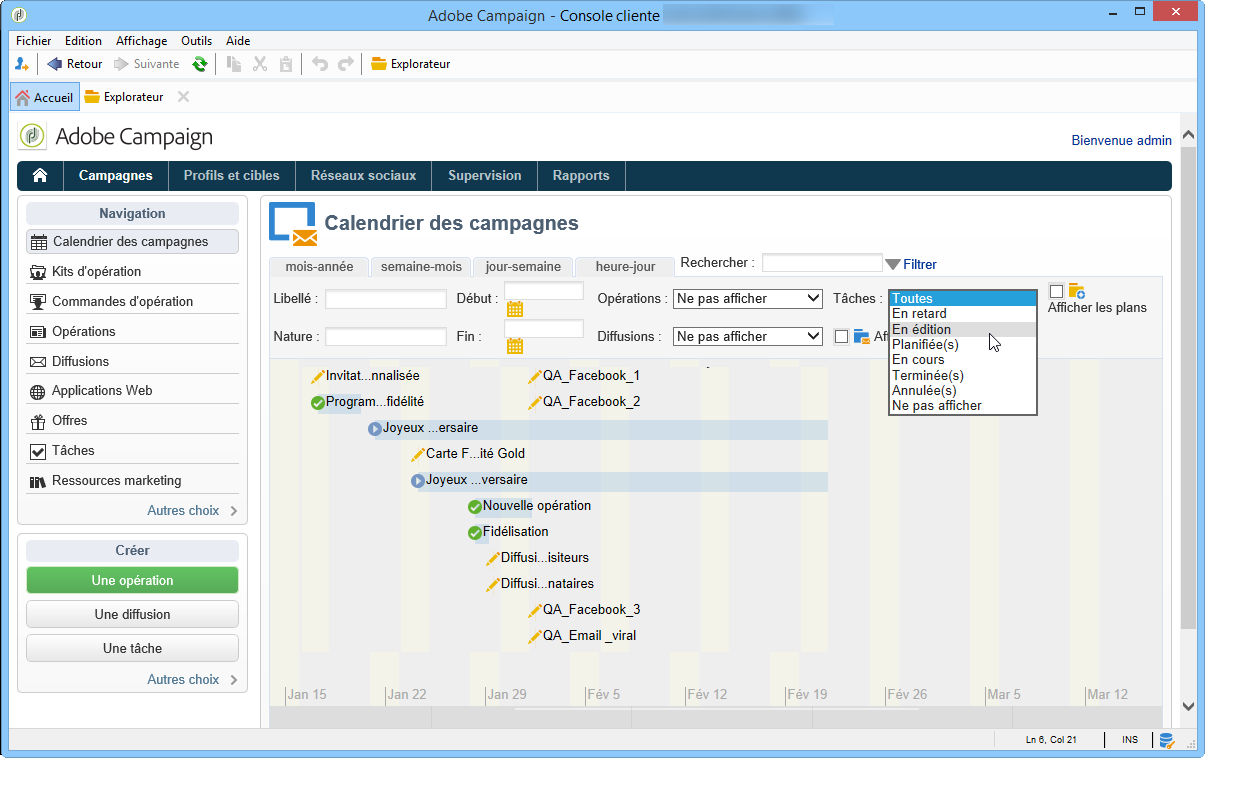Image resolution: width=1233 pixels, height=785 pixels.
Task: Click the Une diffusion button
Action: pos(132,615)
